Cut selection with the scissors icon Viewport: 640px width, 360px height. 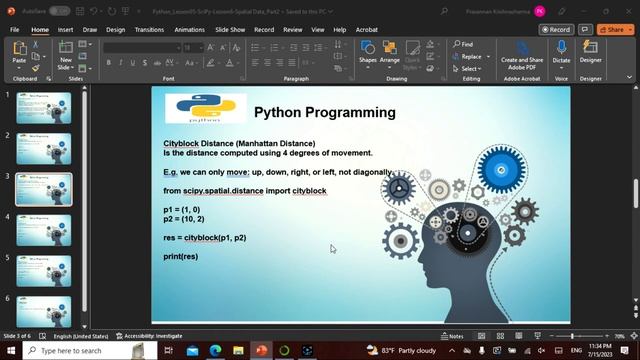pos(36,44)
